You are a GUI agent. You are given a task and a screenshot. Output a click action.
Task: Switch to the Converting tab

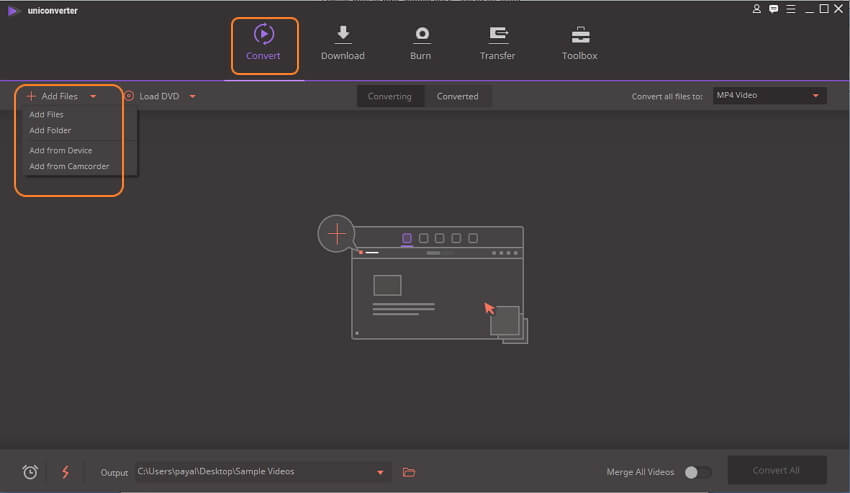pos(390,96)
